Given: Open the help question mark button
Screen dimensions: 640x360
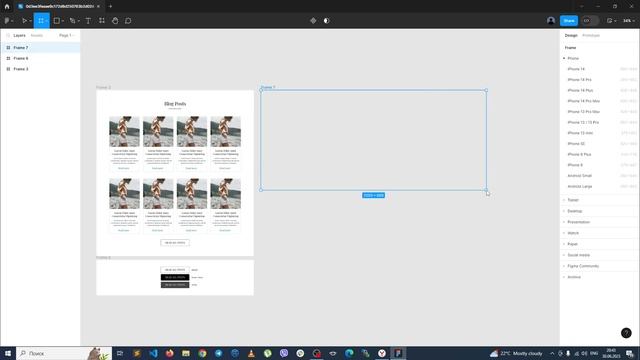Looking at the screenshot, I should [x=626, y=333].
